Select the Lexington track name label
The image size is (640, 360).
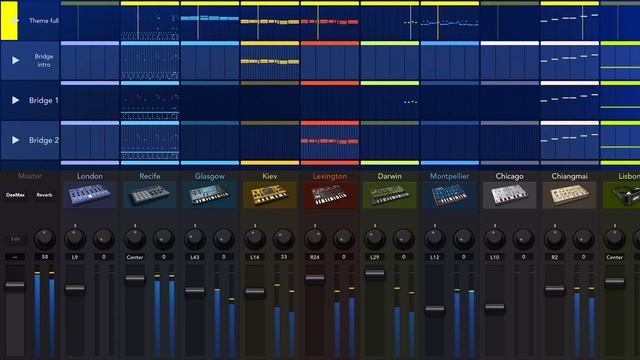click(329, 176)
